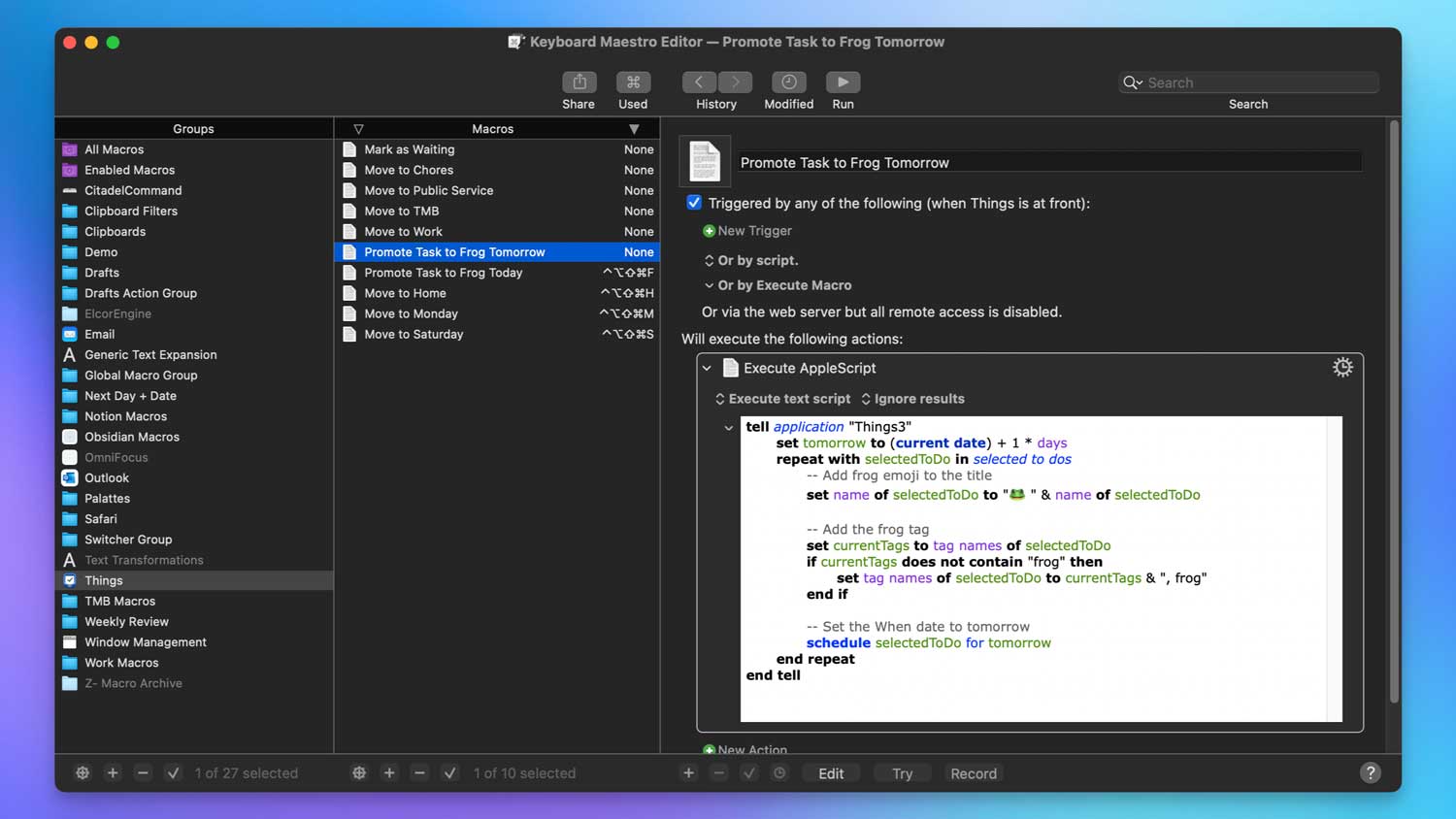Click into the Search field
The width and height of the screenshot is (1456, 819).
tap(1248, 82)
